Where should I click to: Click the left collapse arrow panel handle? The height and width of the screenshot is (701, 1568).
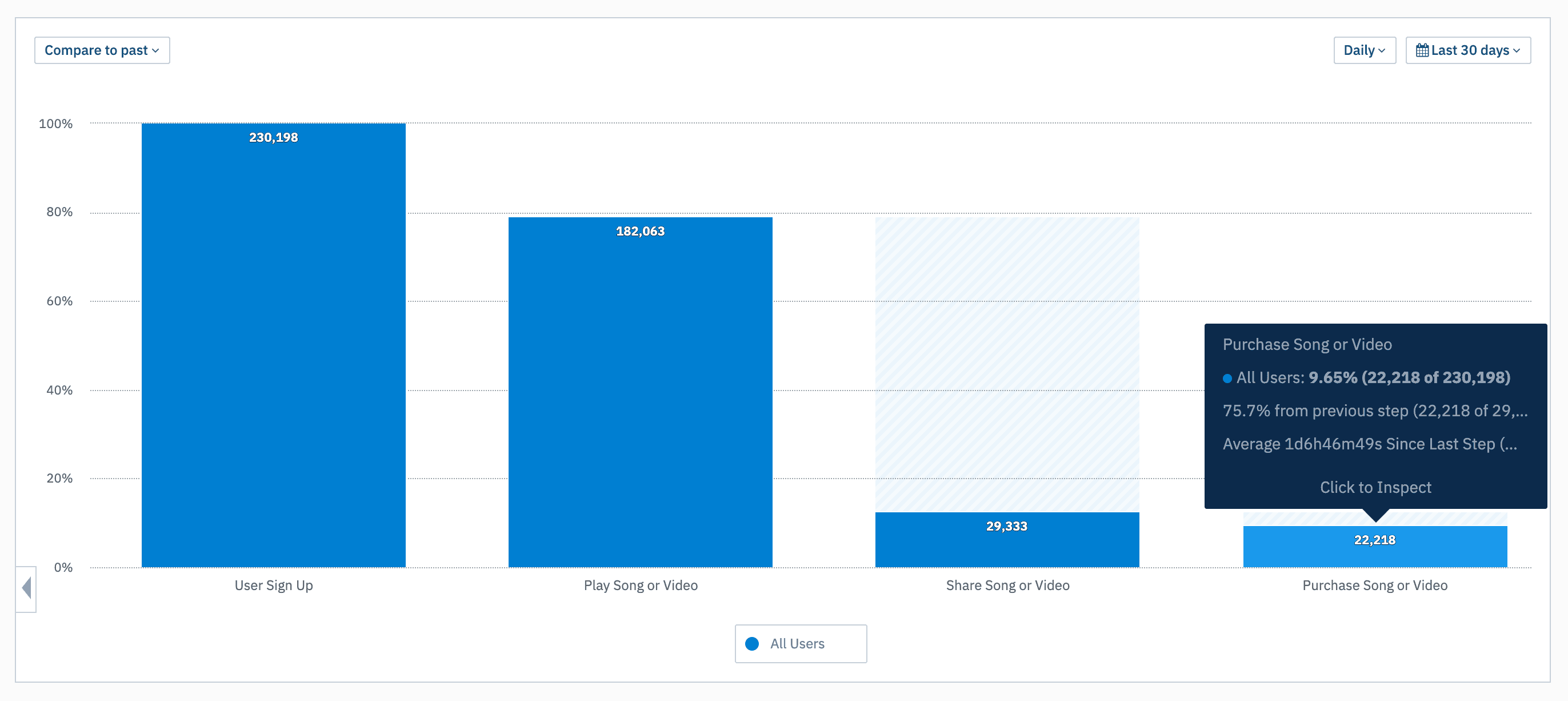click(x=26, y=588)
